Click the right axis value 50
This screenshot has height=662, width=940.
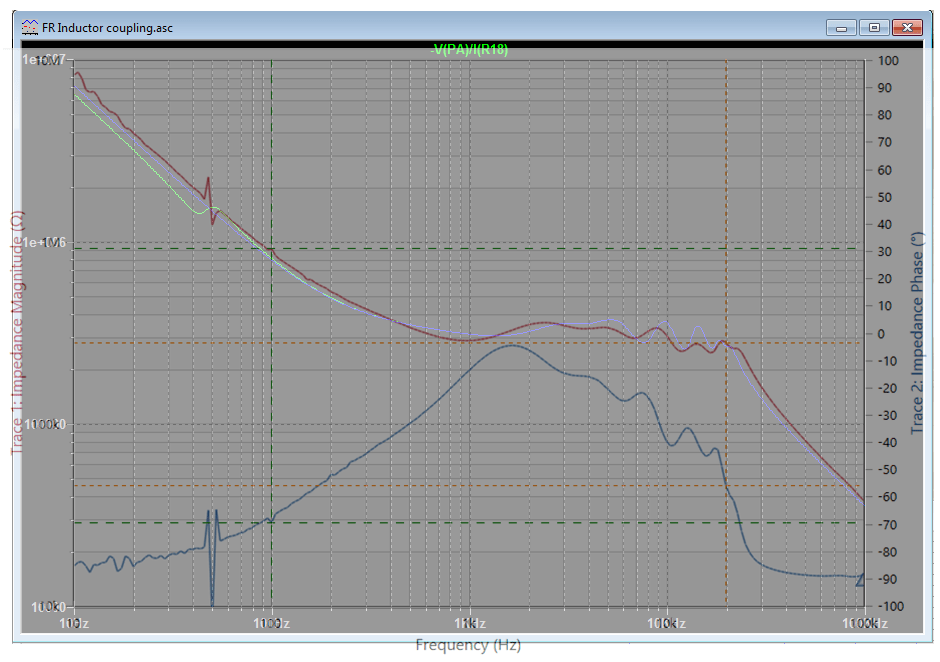coord(885,197)
